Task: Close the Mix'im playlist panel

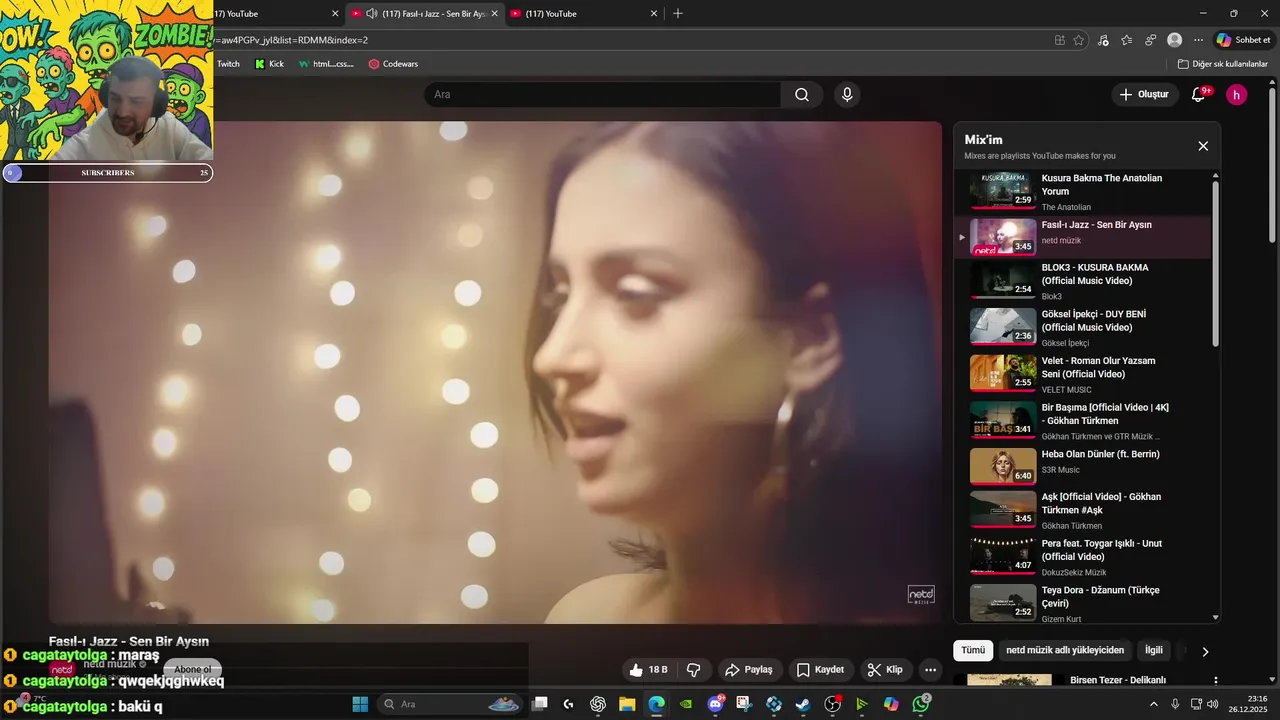Action: pyautogui.click(x=1203, y=146)
